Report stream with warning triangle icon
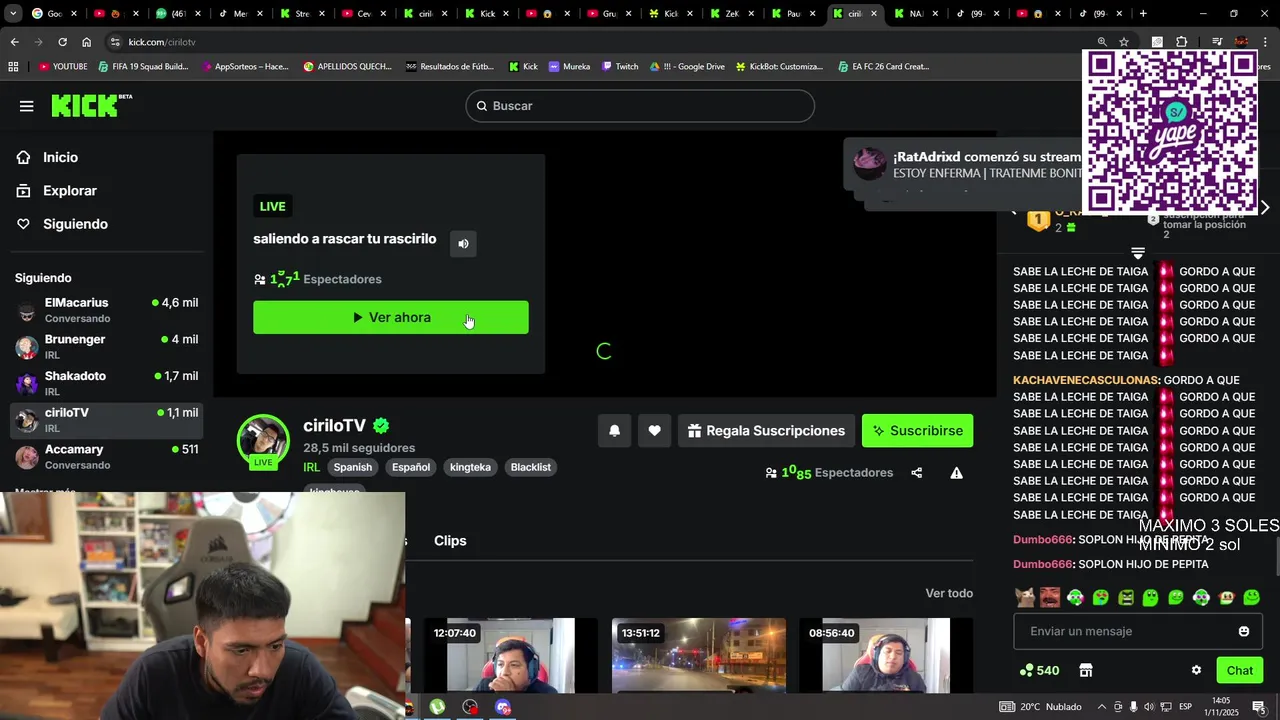 tap(956, 473)
